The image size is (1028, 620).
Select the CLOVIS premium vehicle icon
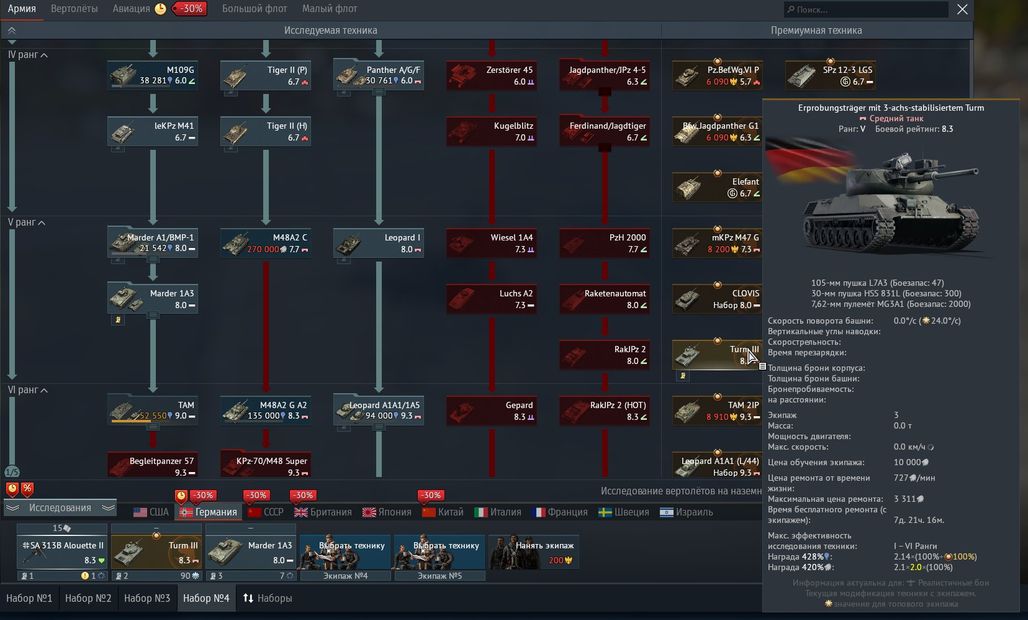(x=717, y=299)
